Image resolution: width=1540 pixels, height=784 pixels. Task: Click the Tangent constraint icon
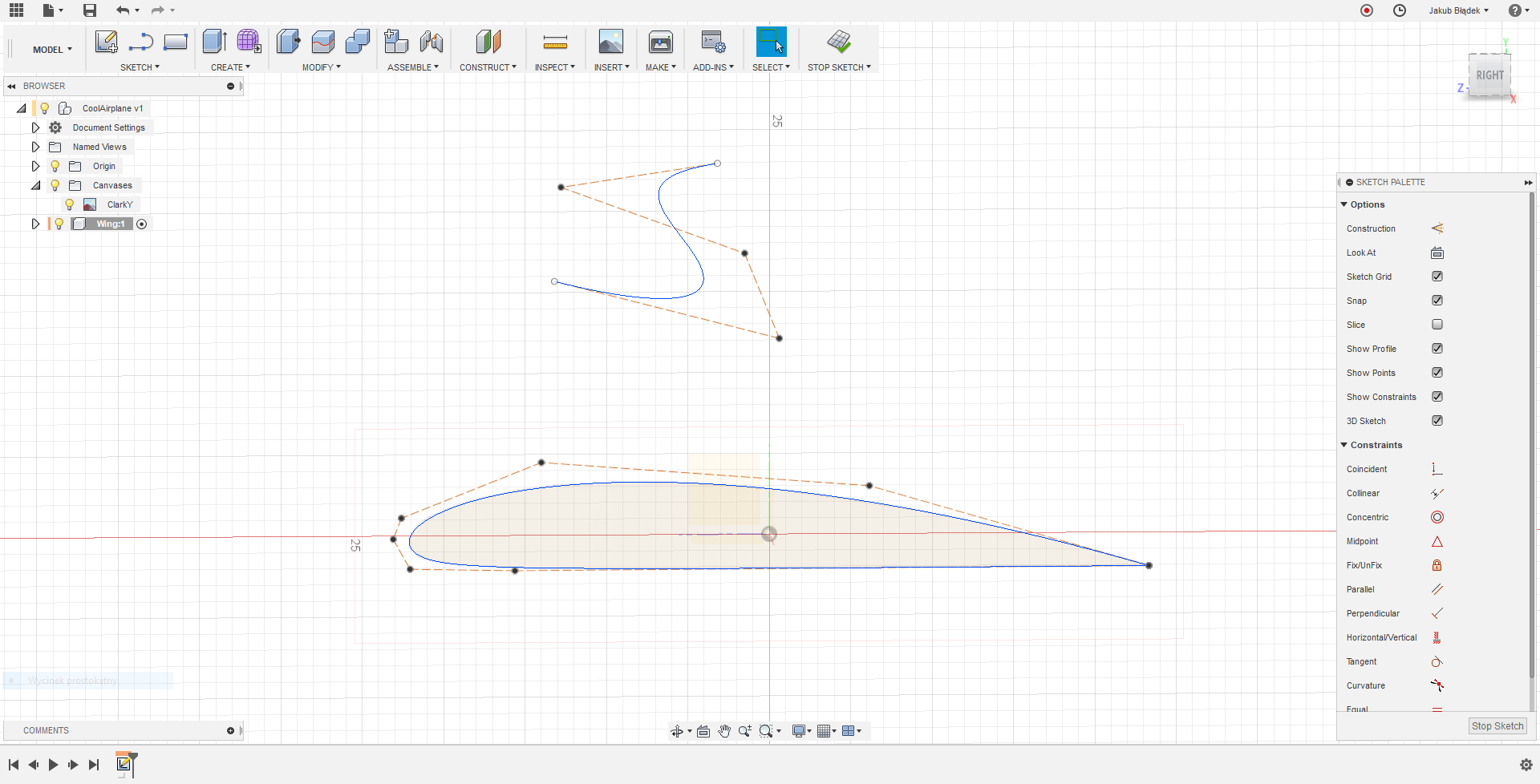(1437, 661)
